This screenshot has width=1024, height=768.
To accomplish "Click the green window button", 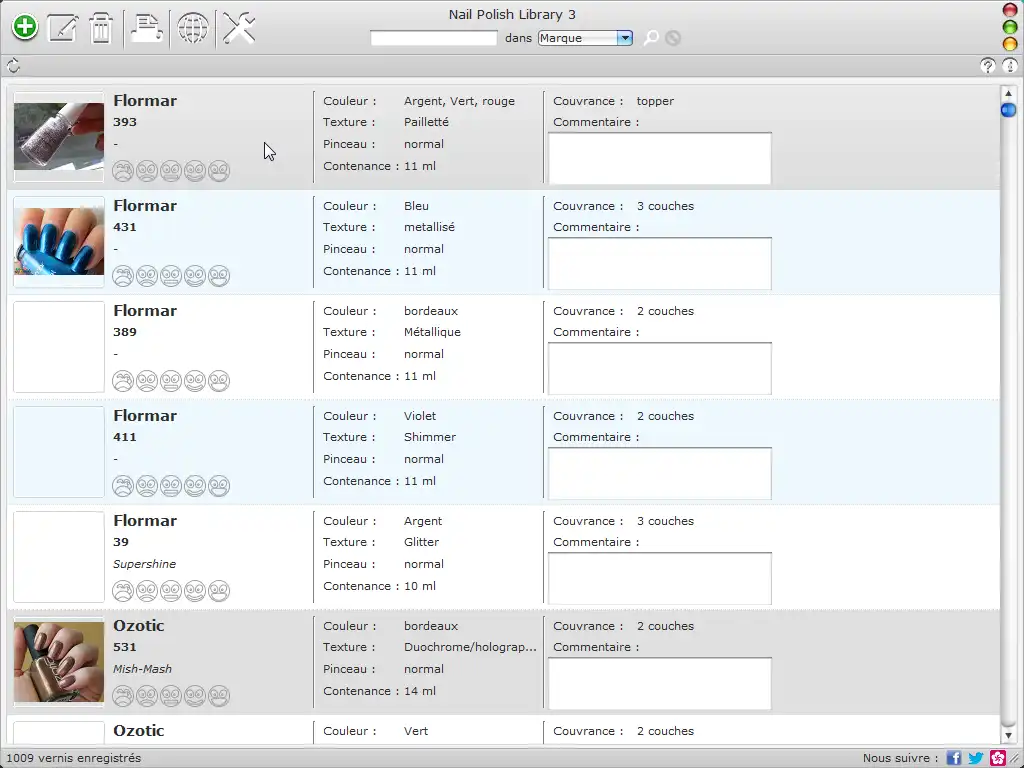I will coord(1010,27).
